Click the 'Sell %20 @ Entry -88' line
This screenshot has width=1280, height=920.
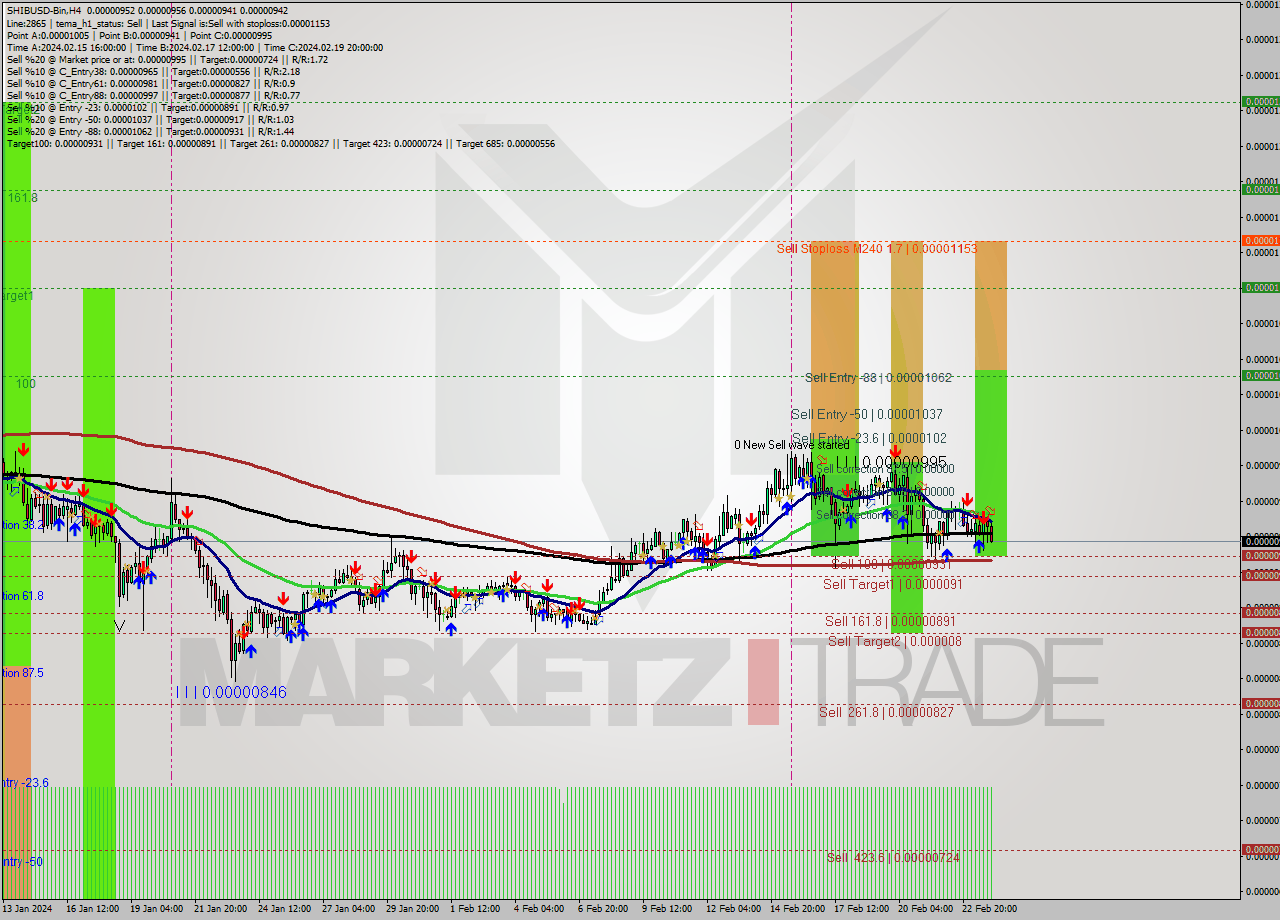tap(150, 131)
